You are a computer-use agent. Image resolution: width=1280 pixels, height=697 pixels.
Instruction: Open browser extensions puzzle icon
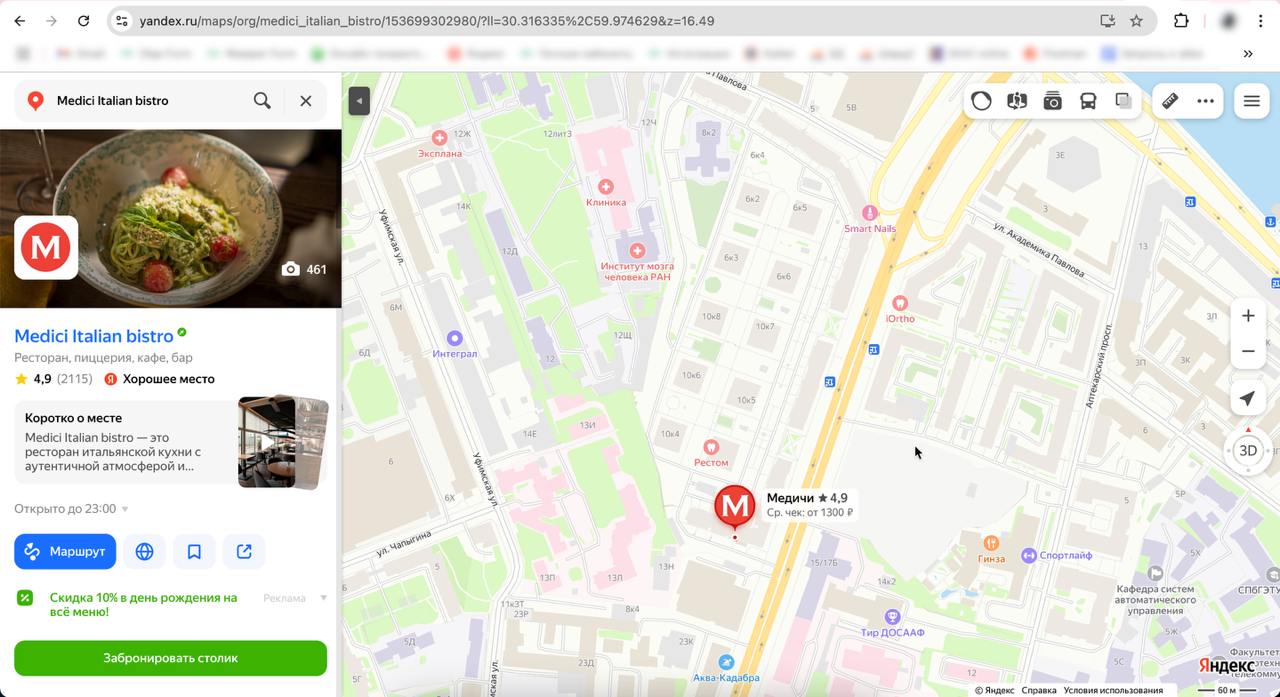click(1181, 21)
